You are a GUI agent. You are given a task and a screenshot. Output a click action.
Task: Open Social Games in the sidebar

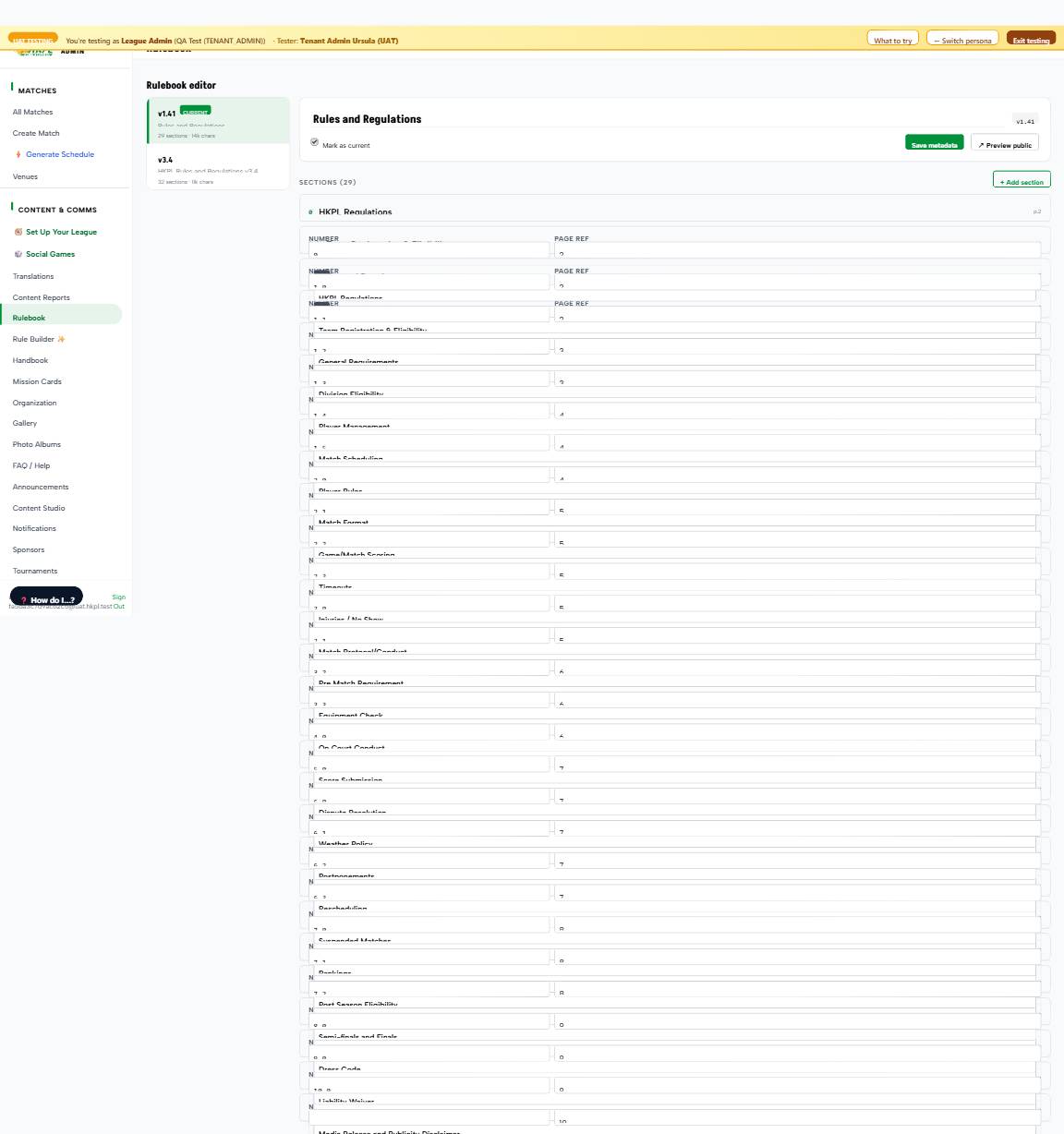click(x=50, y=254)
